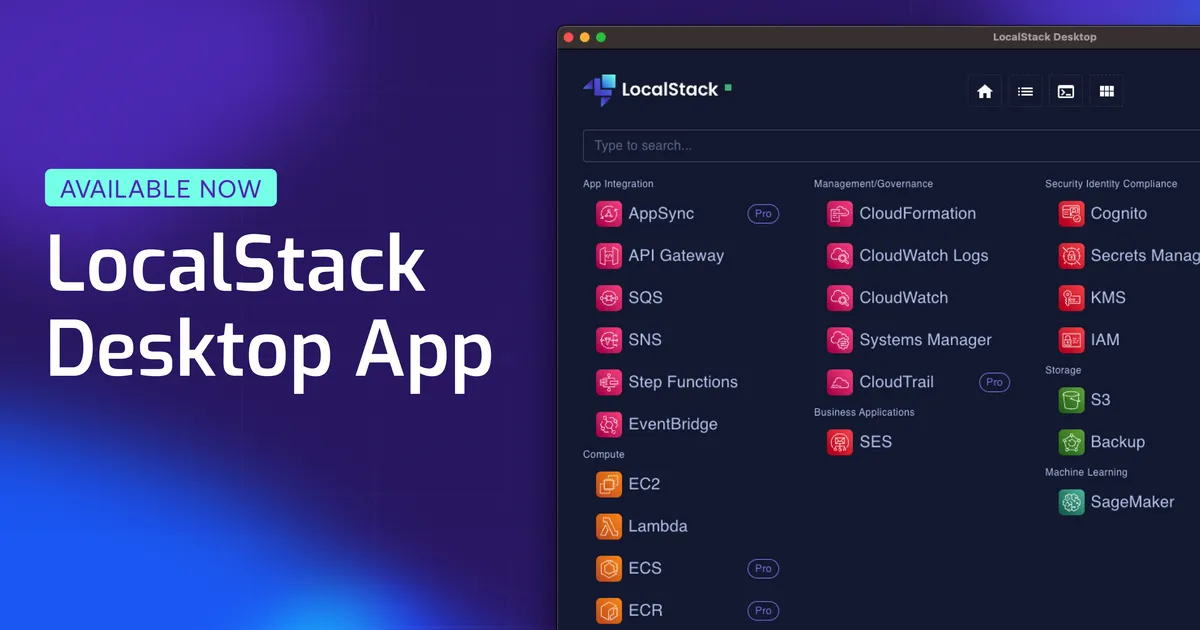
Task: Click the Lambda service icon
Action: [609, 526]
